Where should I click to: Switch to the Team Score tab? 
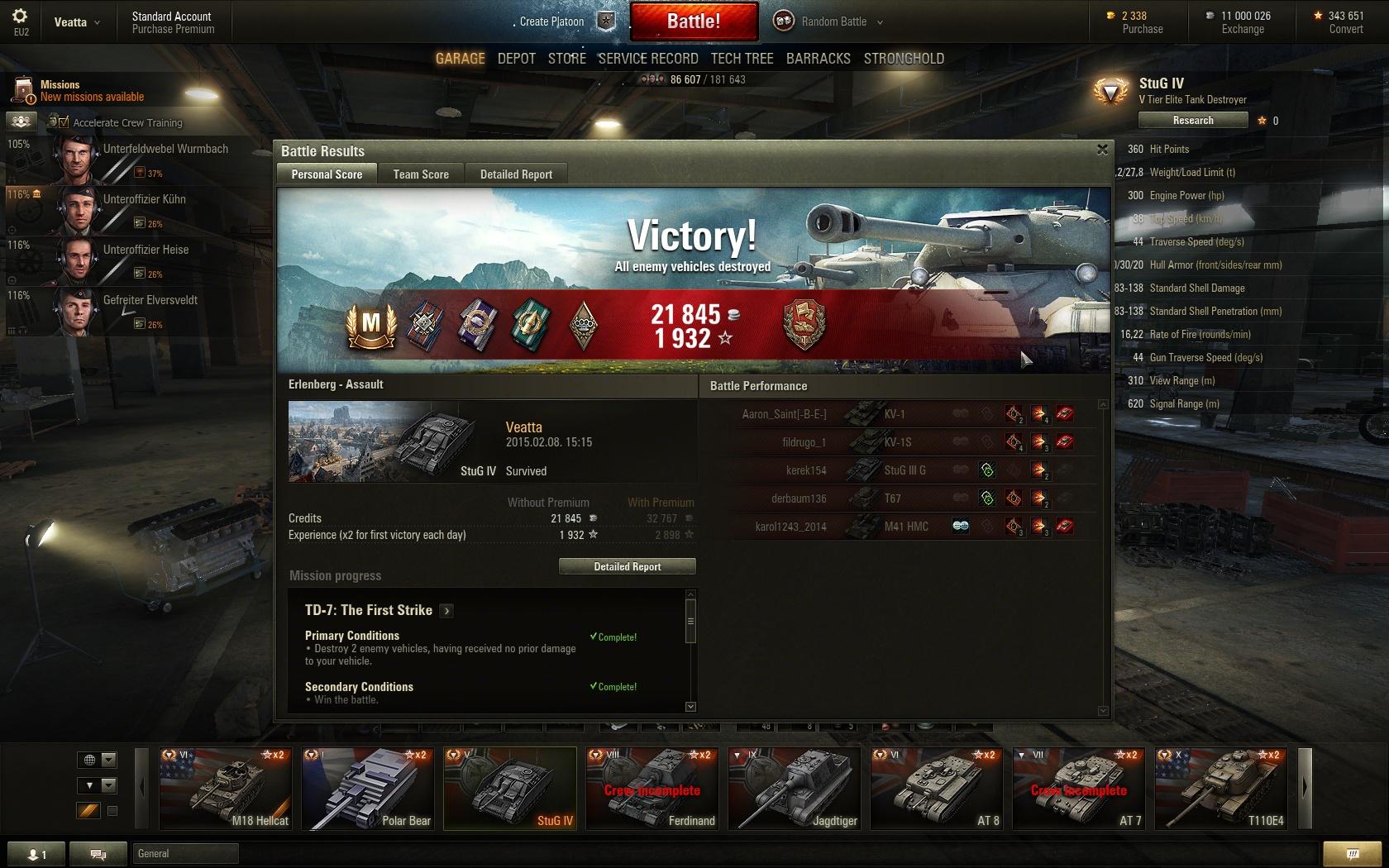coord(421,174)
